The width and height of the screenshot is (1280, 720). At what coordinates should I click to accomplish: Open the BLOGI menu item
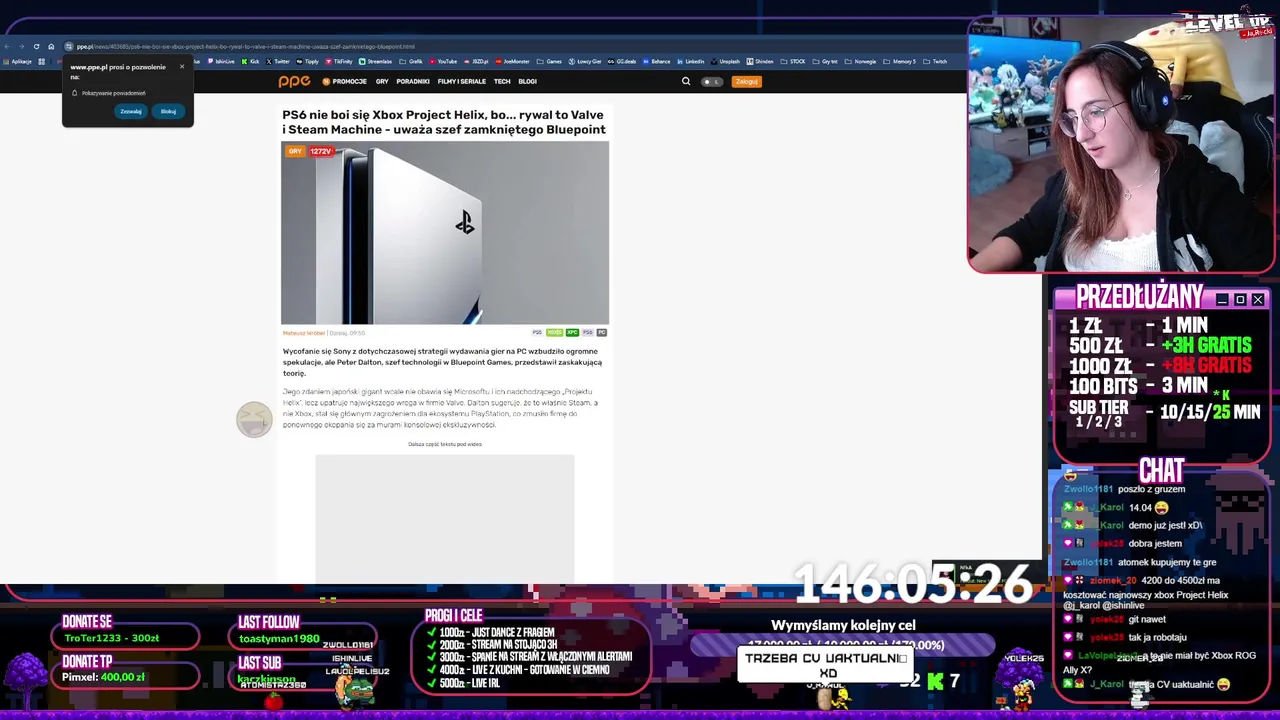[x=528, y=81]
